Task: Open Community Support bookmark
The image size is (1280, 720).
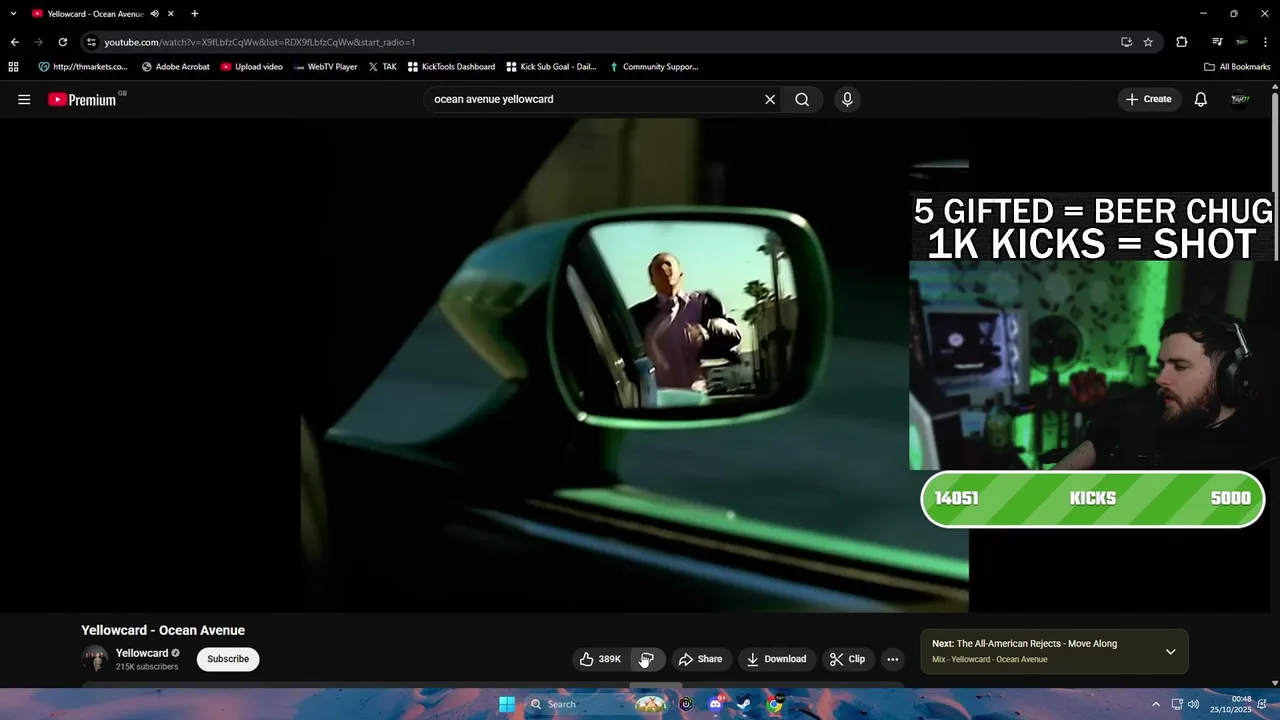Action: pyautogui.click(x=653, y=67)
